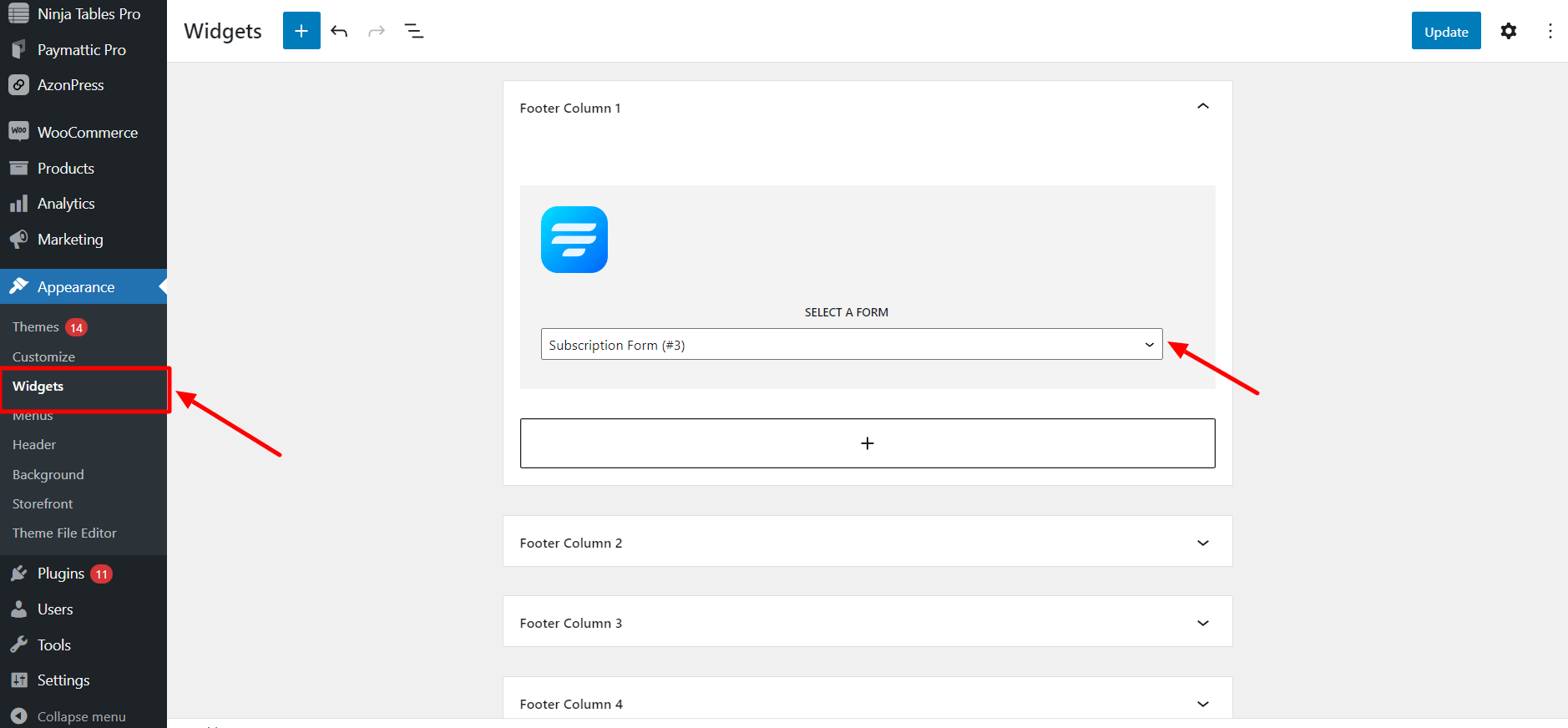Click the WooCommerce sidebar icon
Screen dimensions: 1568x728
[x=18, y=132]
